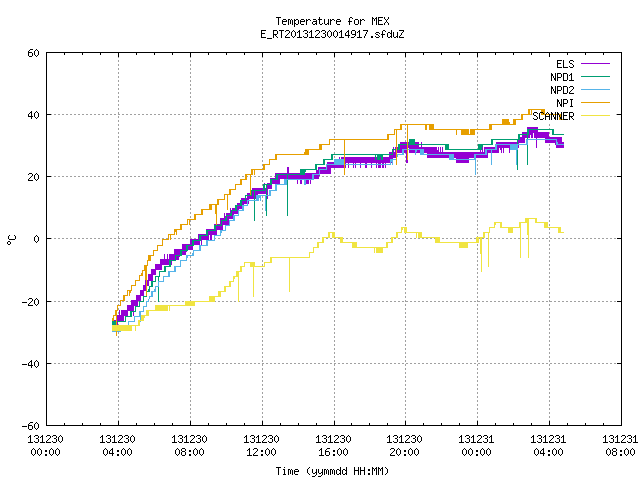The width and height of the screenshot is (640, 480).
Task: Click the x-axis label 131230 12:00
Action: point(261,446)
